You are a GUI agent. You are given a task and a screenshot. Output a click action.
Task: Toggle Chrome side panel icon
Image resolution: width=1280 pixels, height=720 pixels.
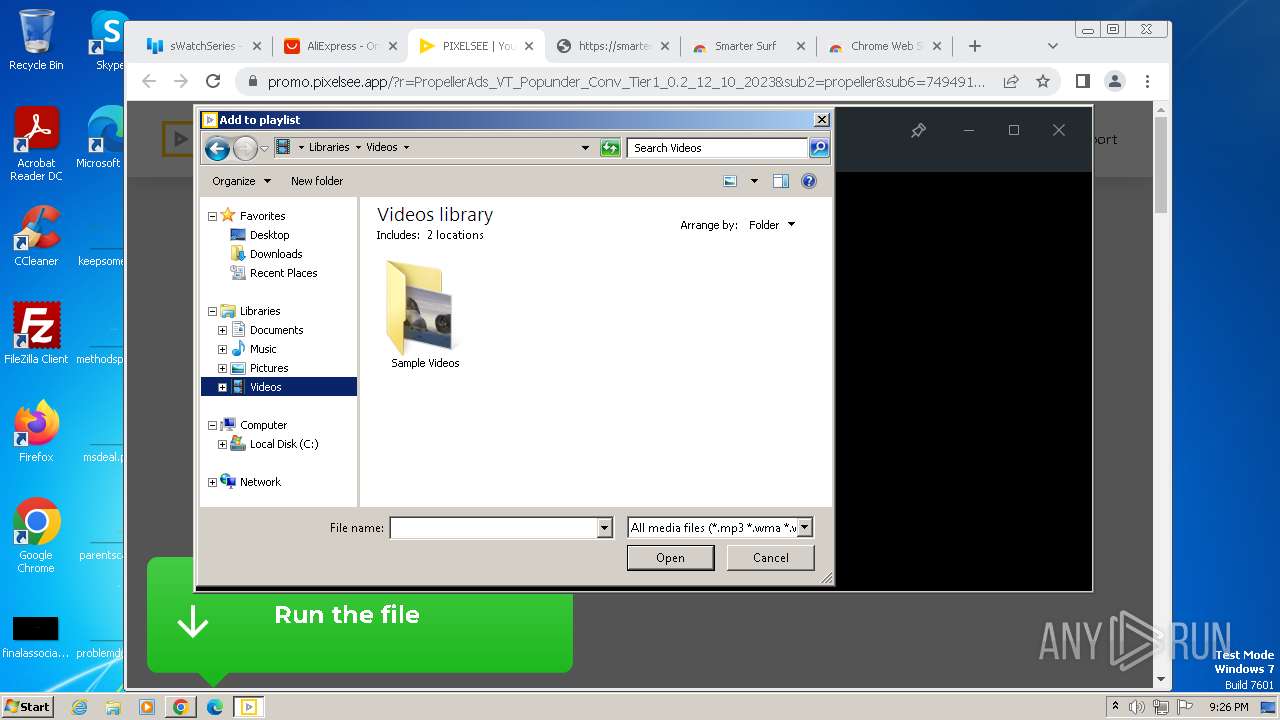[x=1082, y=81]
